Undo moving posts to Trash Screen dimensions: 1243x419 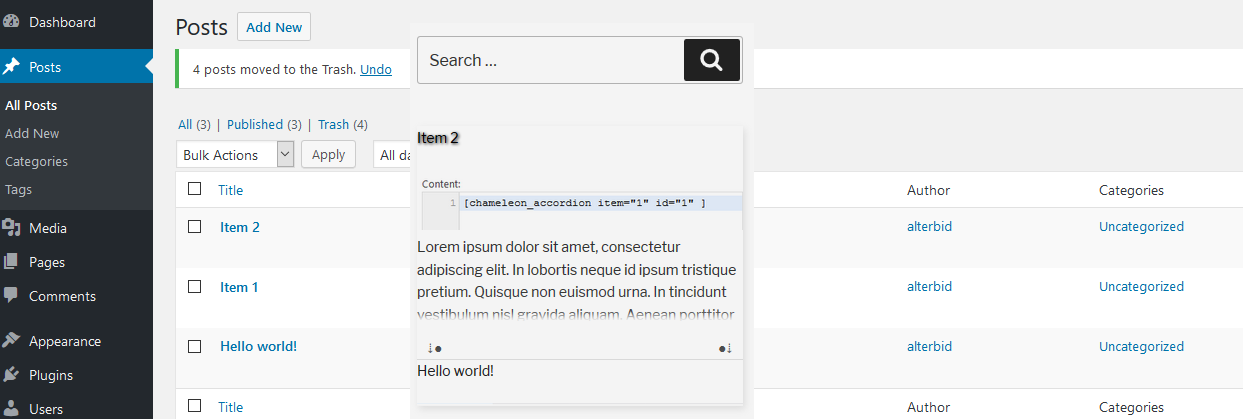tap(376, 69)
